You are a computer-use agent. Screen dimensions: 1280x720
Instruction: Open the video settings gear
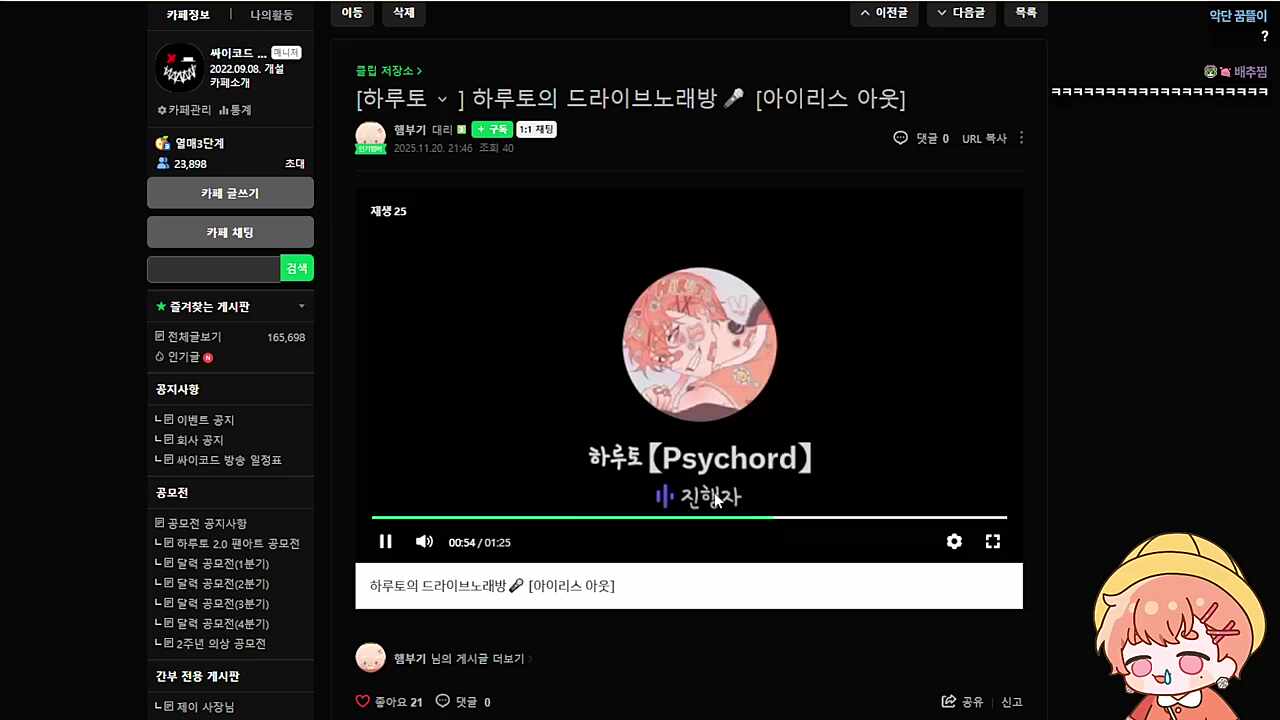953,541
